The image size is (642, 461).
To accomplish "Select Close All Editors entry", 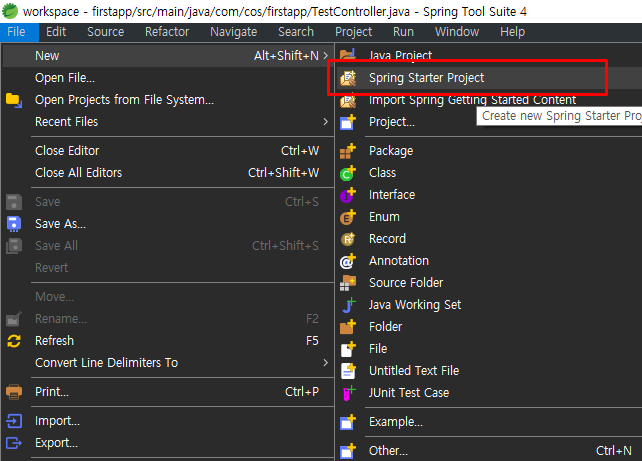I will [x=168, y=173].
